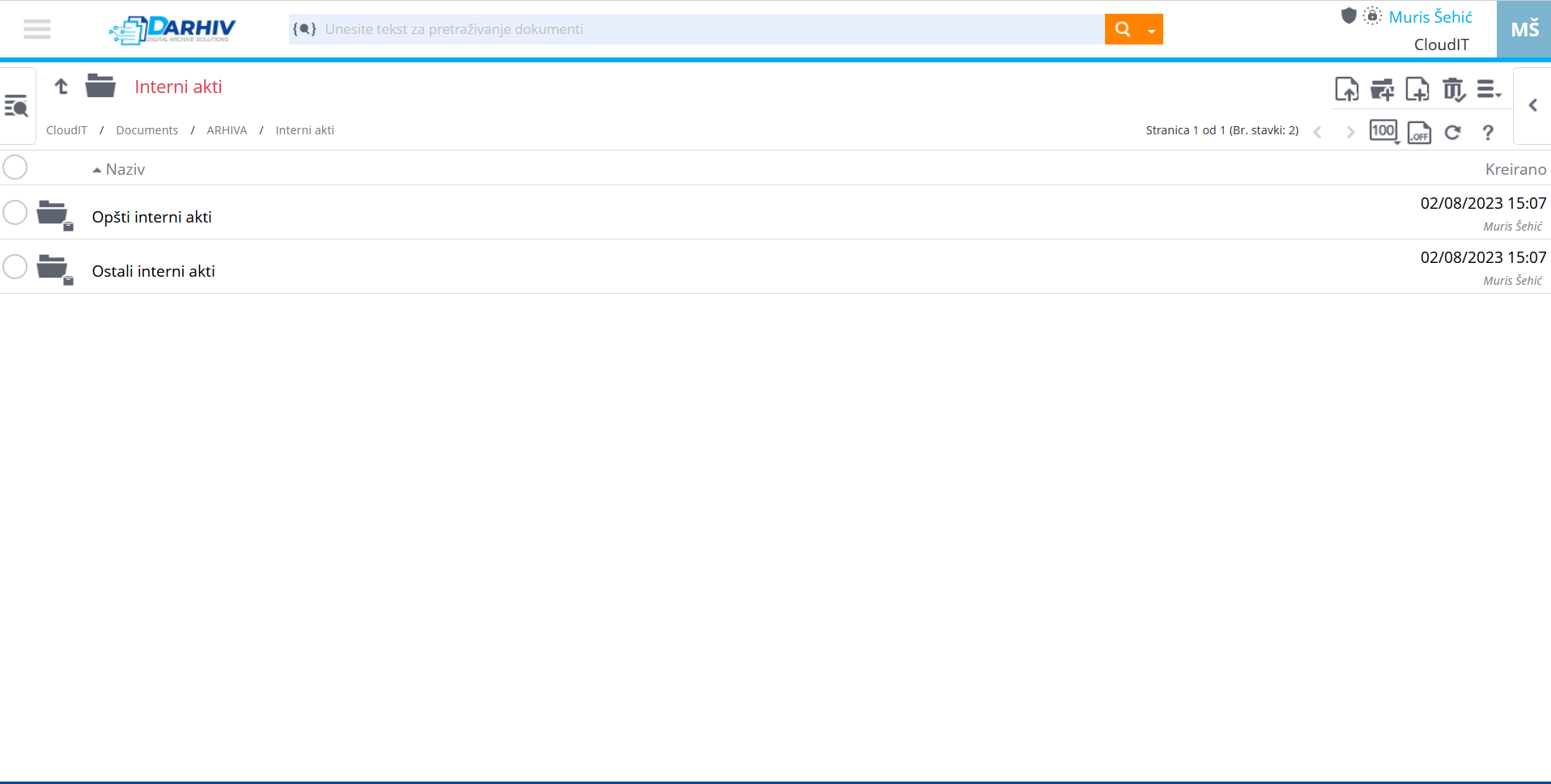
Task: Click the CloudIT organization label
Action: pos(1441,44)
